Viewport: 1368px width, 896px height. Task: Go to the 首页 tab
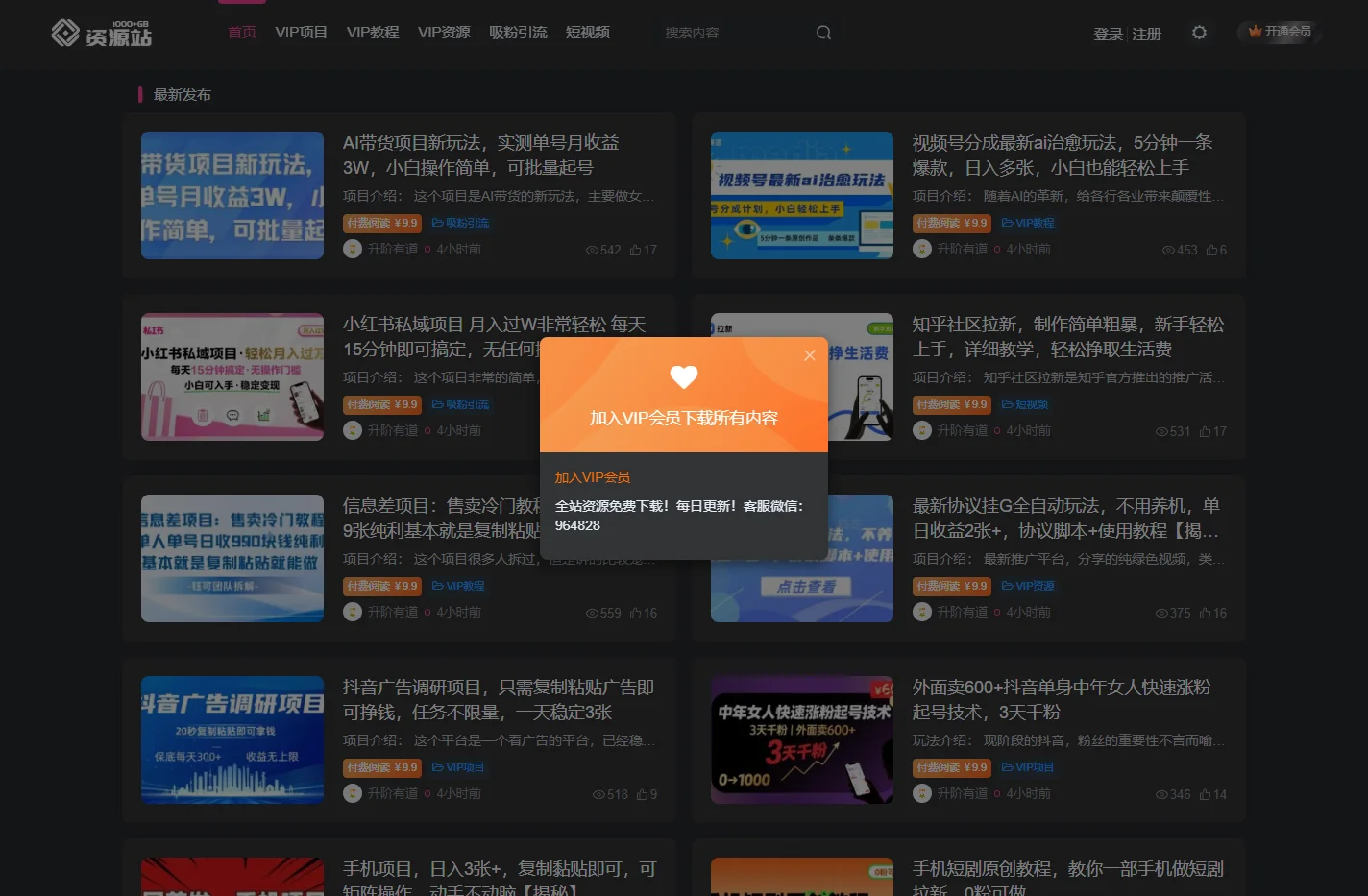pos(242,33)
